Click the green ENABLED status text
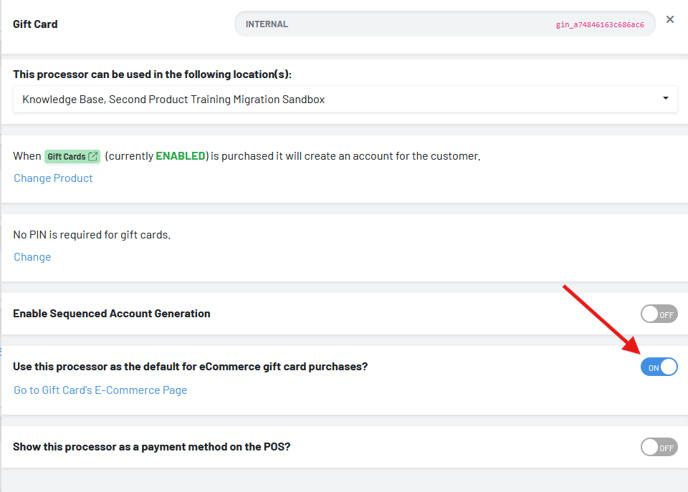The image size is (688, 492). (x=181, y=156)
